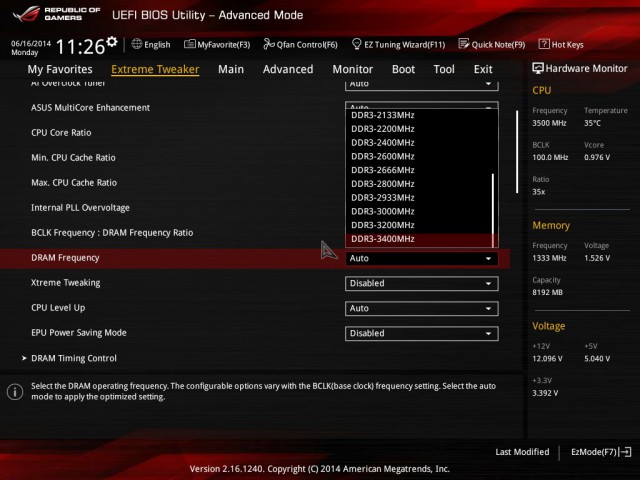
Task: Choose DDR3-2133MHz from the list
Action: [418, 115]
